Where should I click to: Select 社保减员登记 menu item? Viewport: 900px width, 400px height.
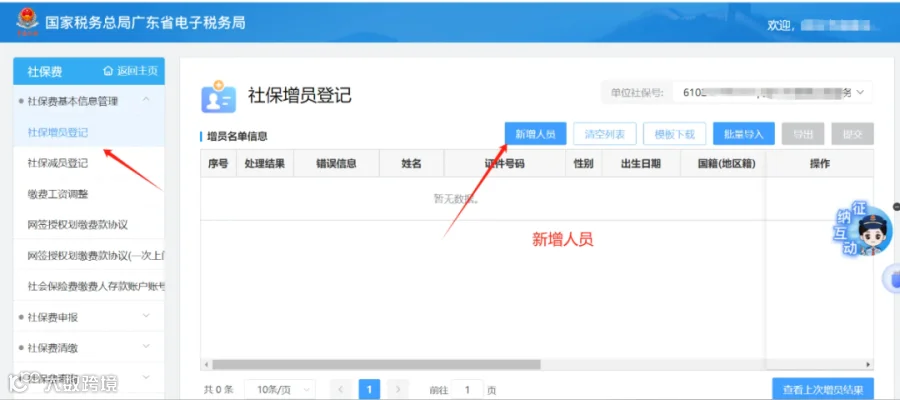pyautogui.click(x=89, y=163)
